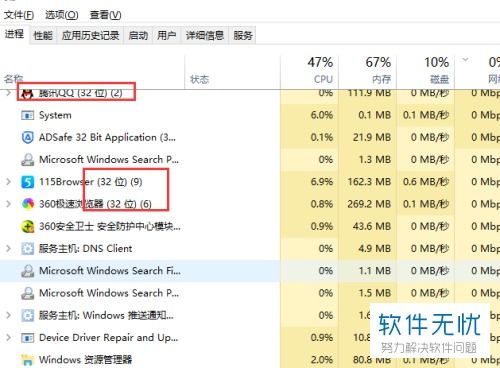Click the 2.0% CPU value for Windows 资源管理器
This screenshot has width=500, height=368.
(x=322, y=360)
